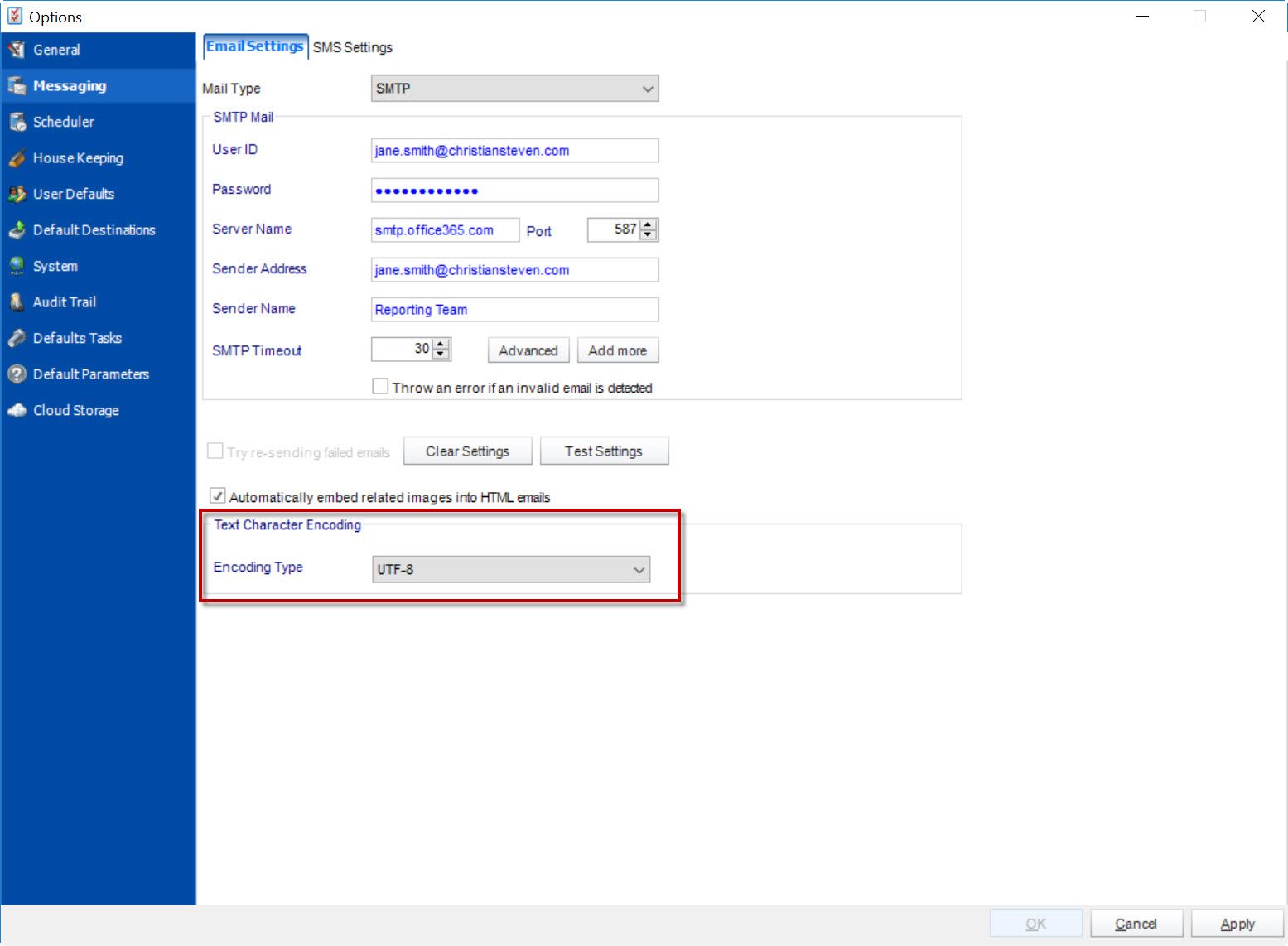
Task: Click the SMTP Timeout value field
Action: coord(403,350)
